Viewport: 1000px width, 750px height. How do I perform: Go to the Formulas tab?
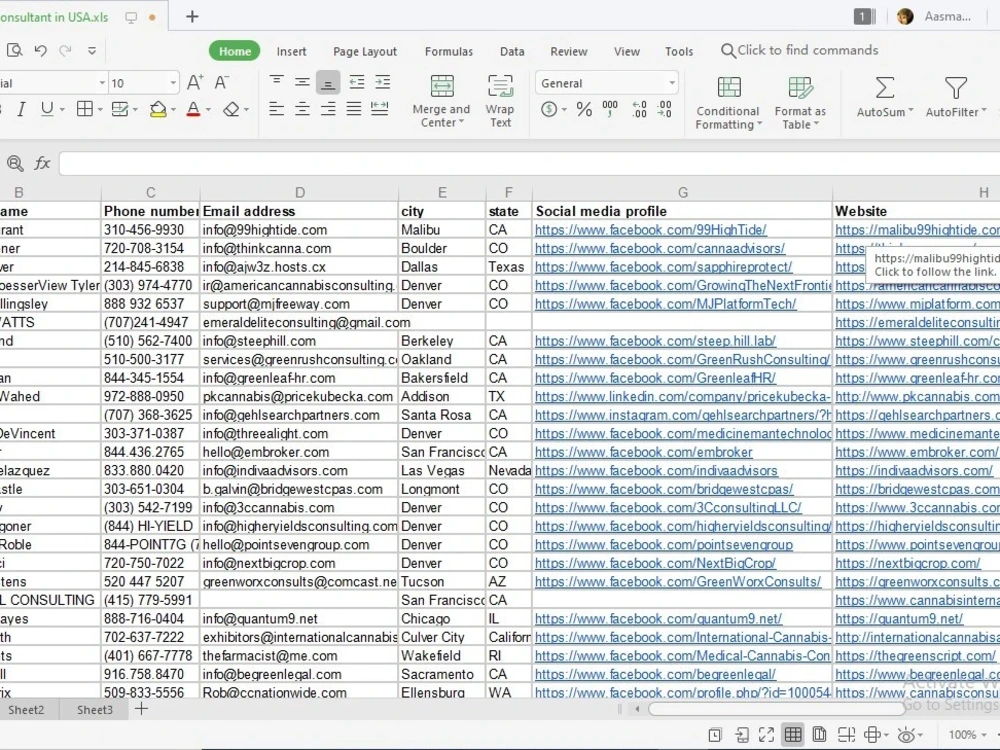coord(449,52)
